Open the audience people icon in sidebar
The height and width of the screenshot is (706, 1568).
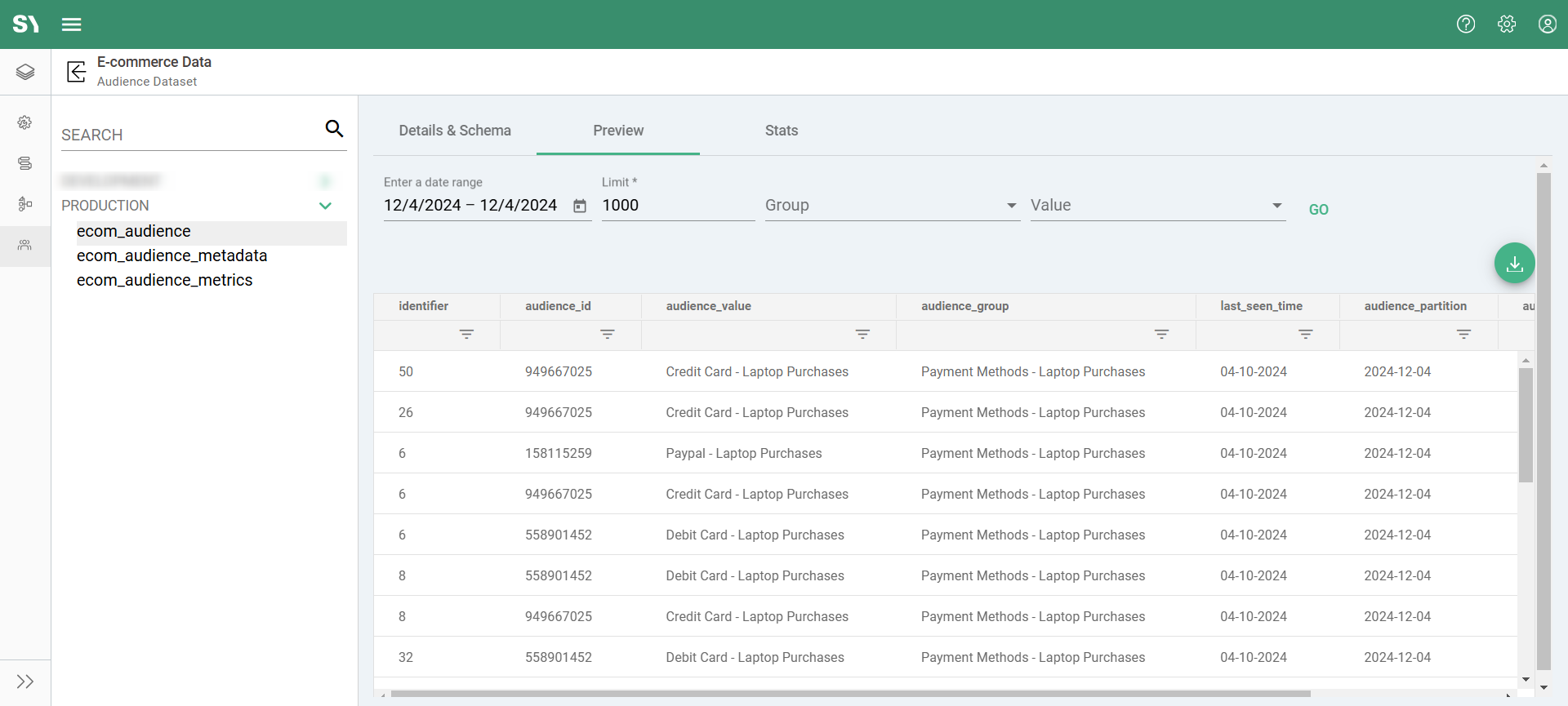click(x=25, y=245)
